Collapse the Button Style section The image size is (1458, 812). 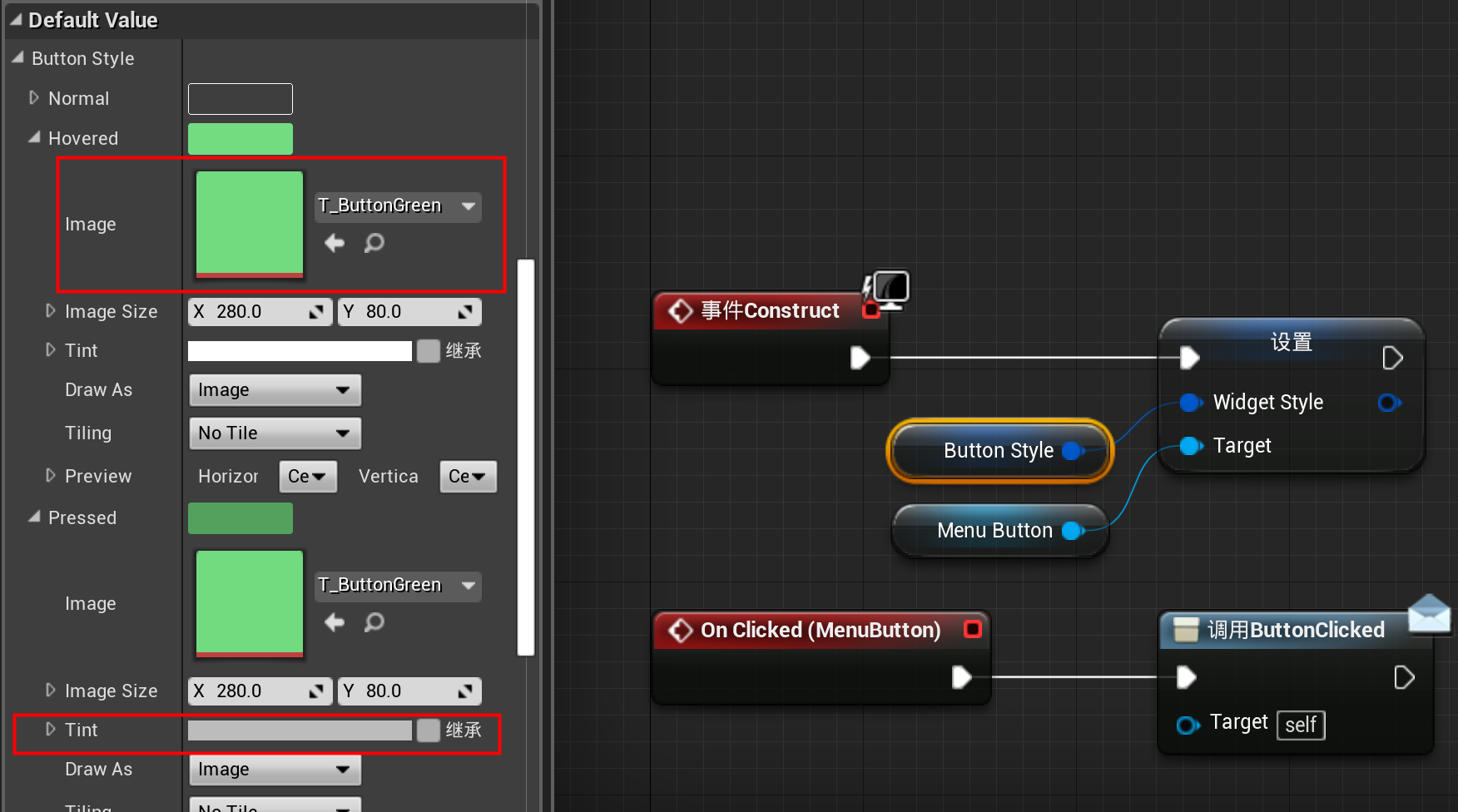[x=17, y=57]
